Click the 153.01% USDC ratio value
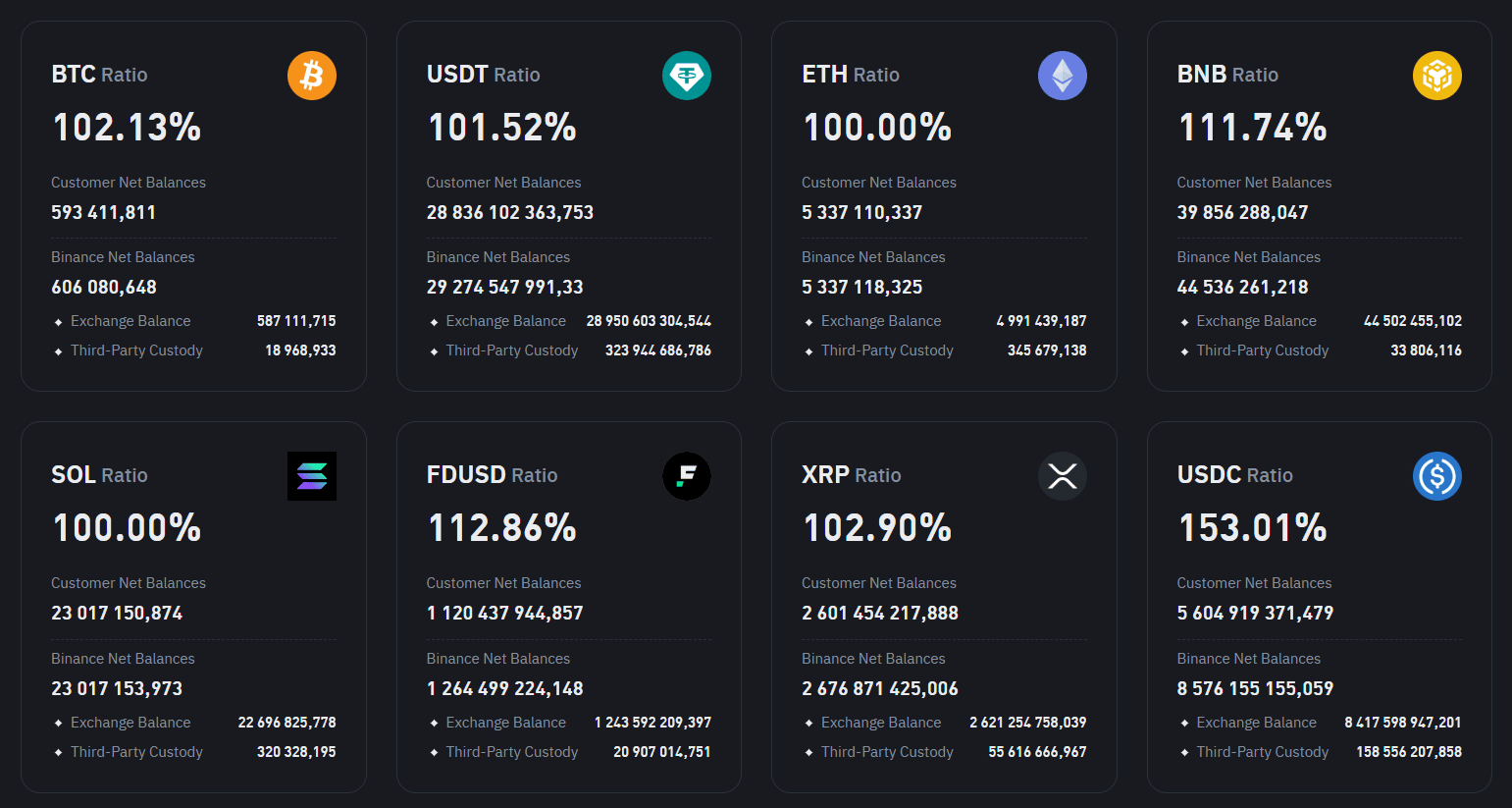This screenshot has width=1512, height=808. [x=1253, y=528]
